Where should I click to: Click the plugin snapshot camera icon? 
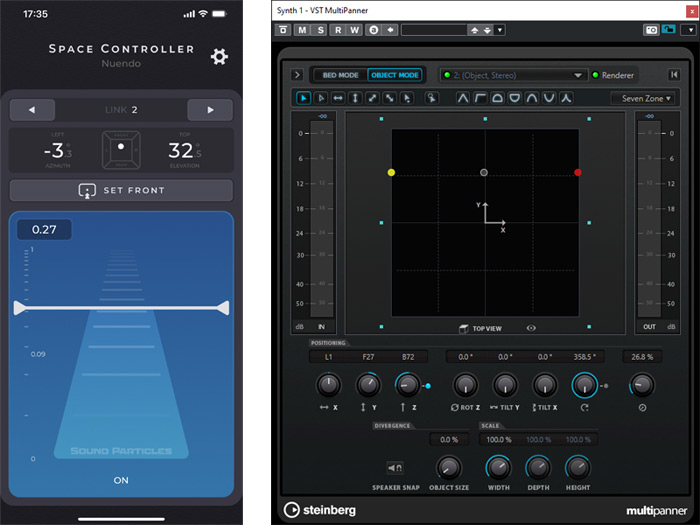pyautogui.click(x=651, y=30)
